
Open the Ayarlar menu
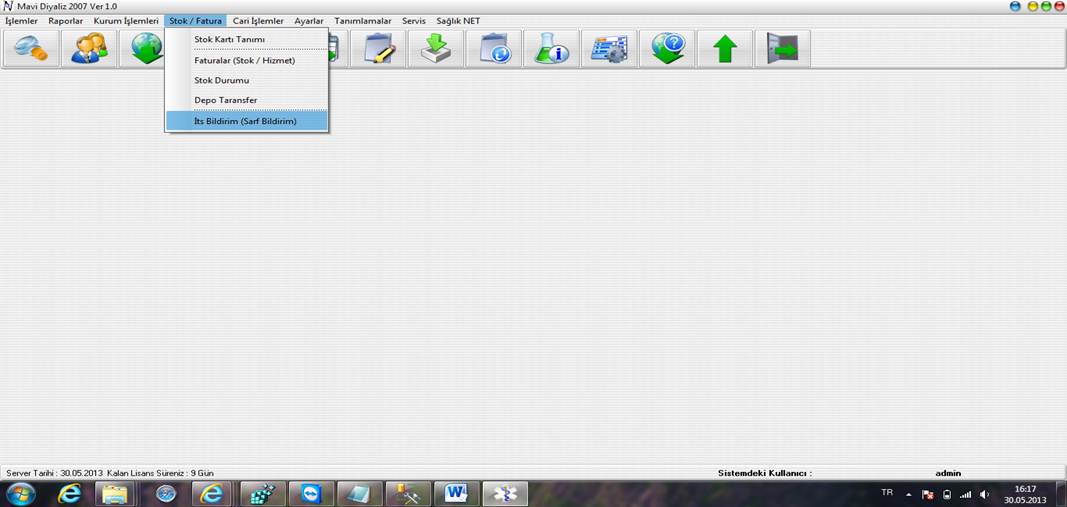(x=309, y=21)
